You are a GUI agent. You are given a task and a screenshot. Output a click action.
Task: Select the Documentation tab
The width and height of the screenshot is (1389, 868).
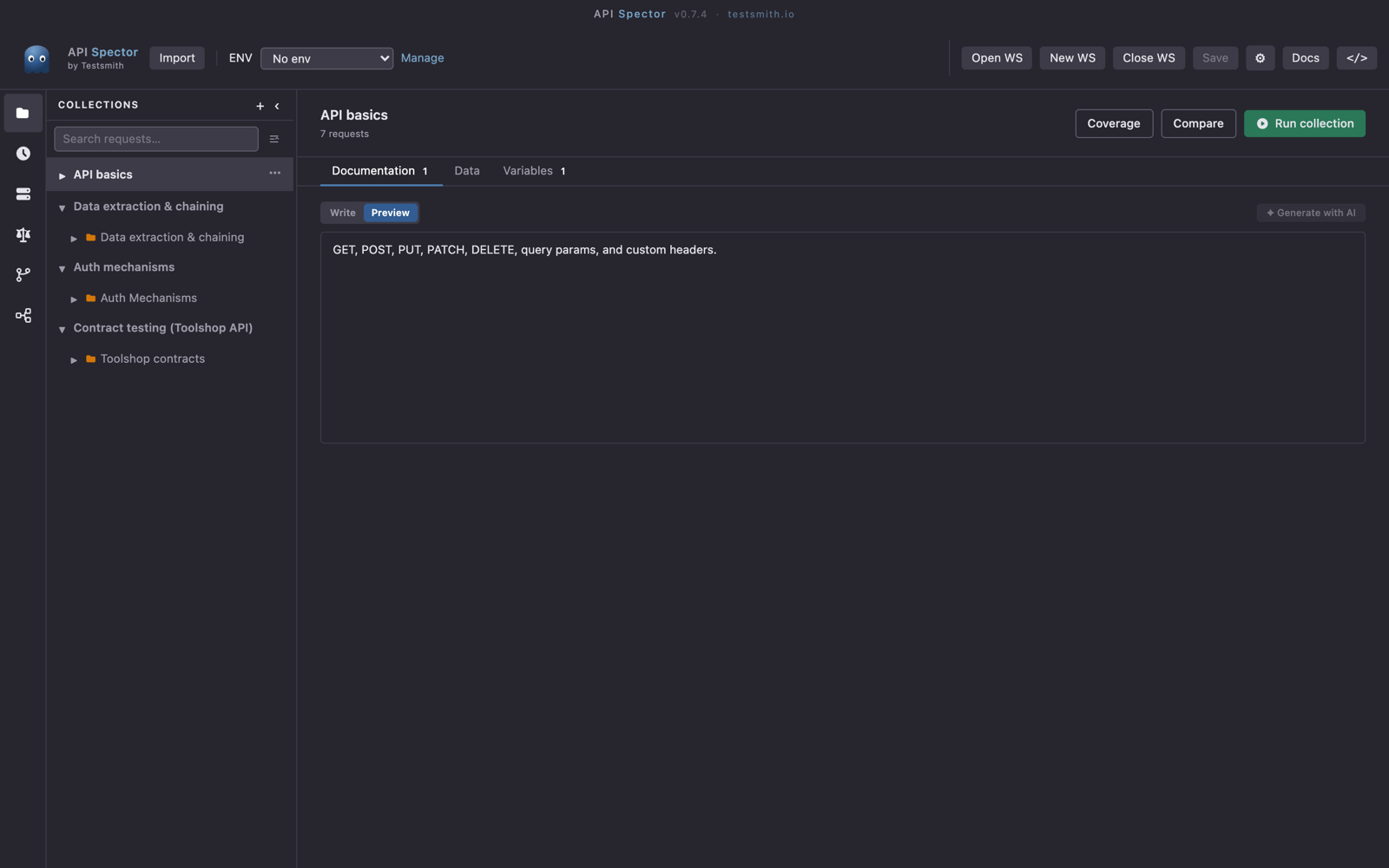[x=380, y=171]
